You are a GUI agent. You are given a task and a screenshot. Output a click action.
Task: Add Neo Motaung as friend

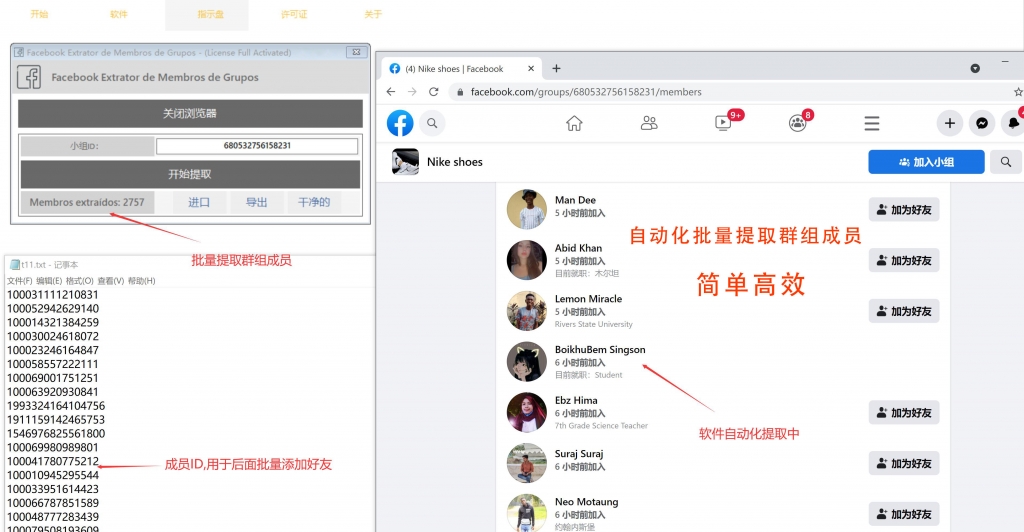click(x=904, y=514)
